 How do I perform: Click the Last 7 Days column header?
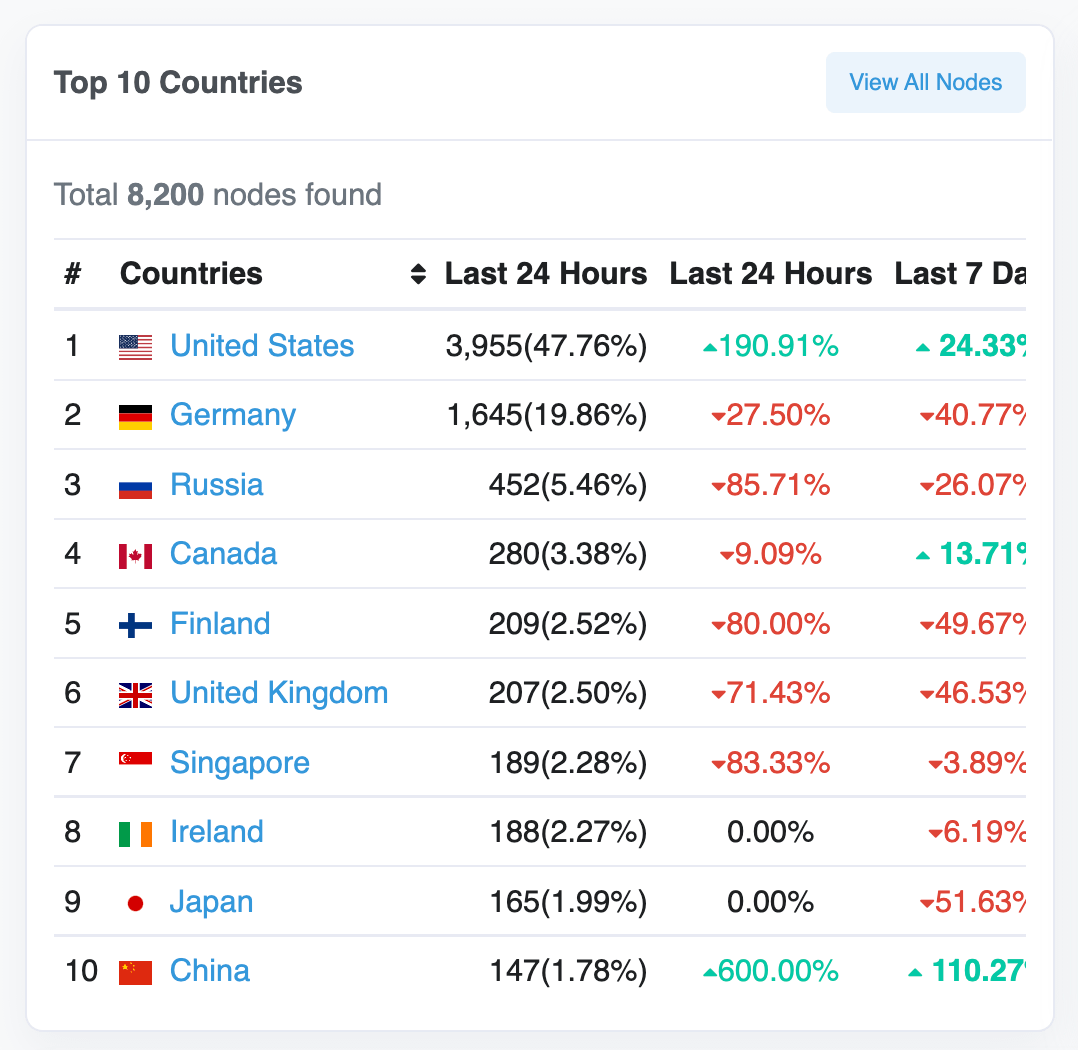pos(960,274)
